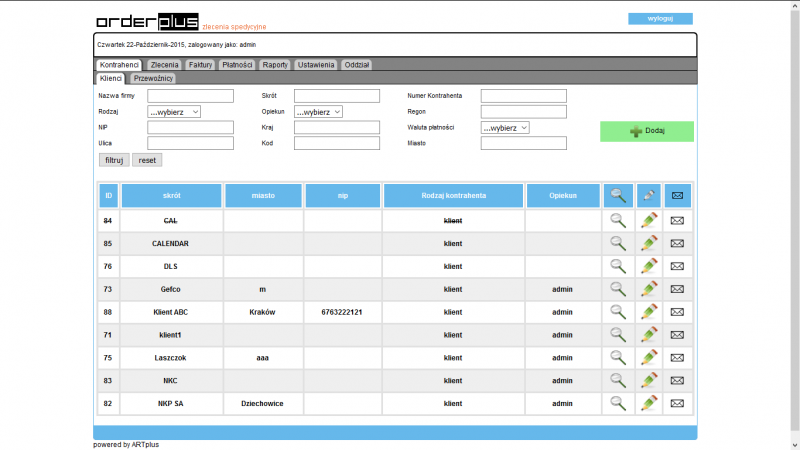Screen dimensions: 800x450
Task: Focus the Ulica input field
Action: (x=190, y=143)
